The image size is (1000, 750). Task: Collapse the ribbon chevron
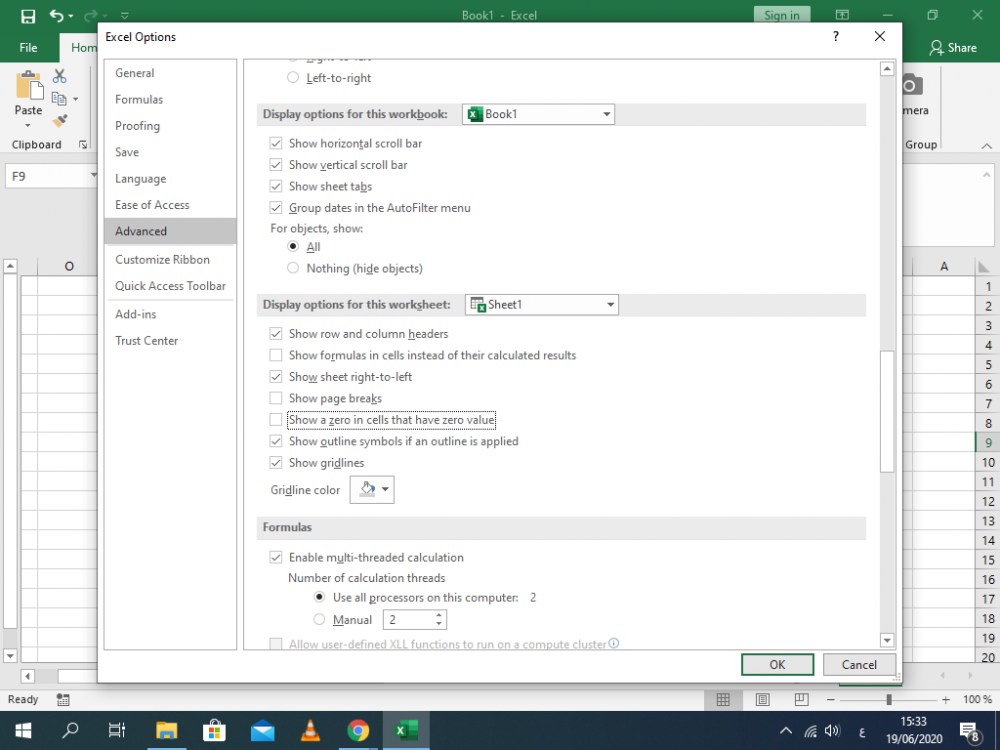987,145
